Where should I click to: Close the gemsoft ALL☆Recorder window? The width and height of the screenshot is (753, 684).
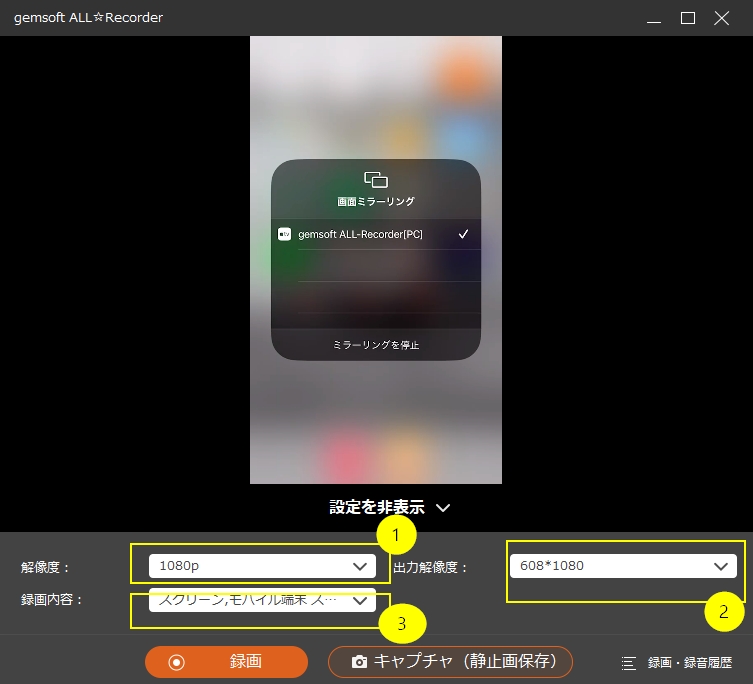click(x=721, y=18)
